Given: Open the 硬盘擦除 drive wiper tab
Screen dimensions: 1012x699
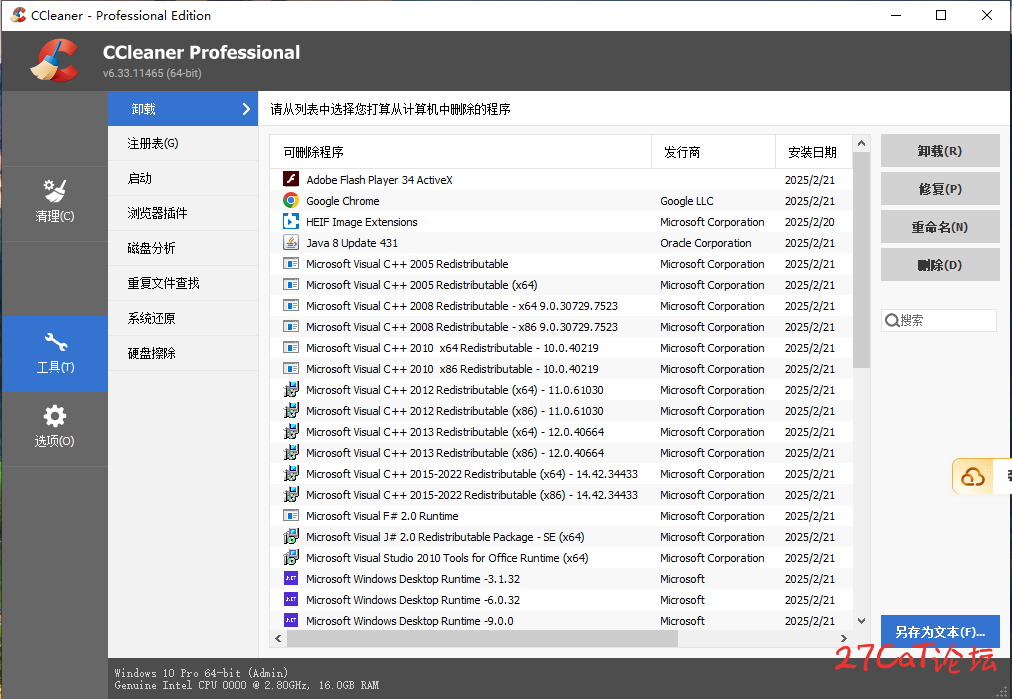Looking at the screenshot, I should click(x=183, y=353).
